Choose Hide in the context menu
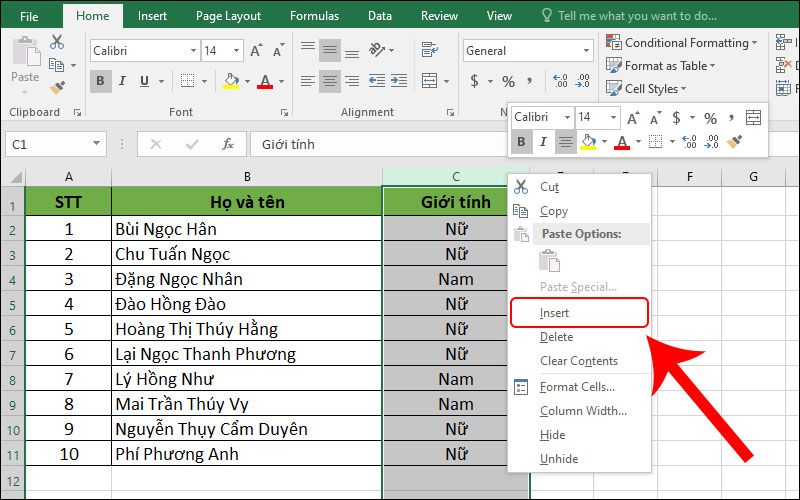Viewport: 800px width, 500px height. click(x=580, y=435)
